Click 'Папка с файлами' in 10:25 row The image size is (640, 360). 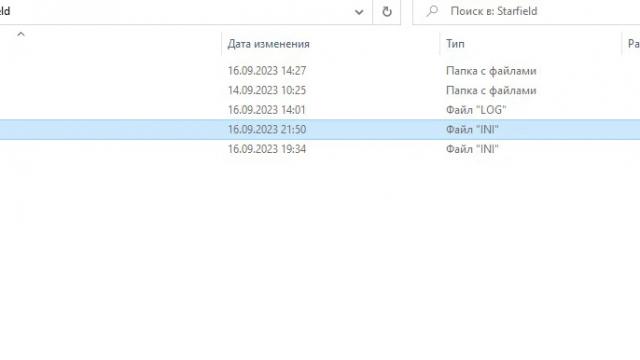point(491,90)
